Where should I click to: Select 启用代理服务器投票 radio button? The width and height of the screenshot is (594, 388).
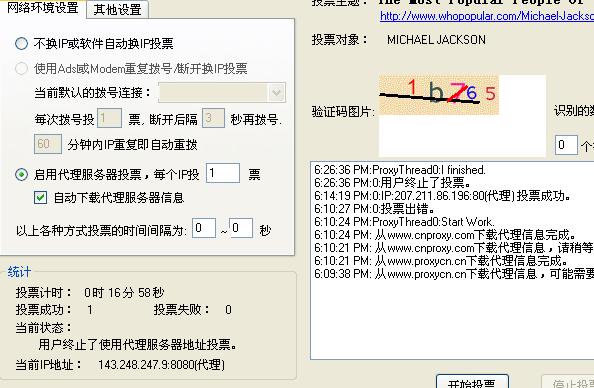point(22,175)
